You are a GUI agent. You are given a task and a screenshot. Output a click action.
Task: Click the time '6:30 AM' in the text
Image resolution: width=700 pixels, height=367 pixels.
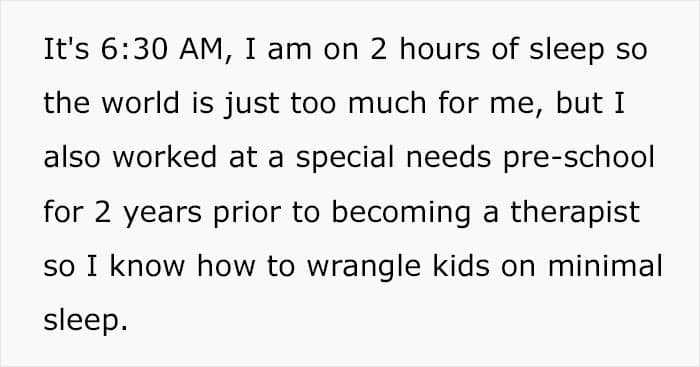point(163,49)
